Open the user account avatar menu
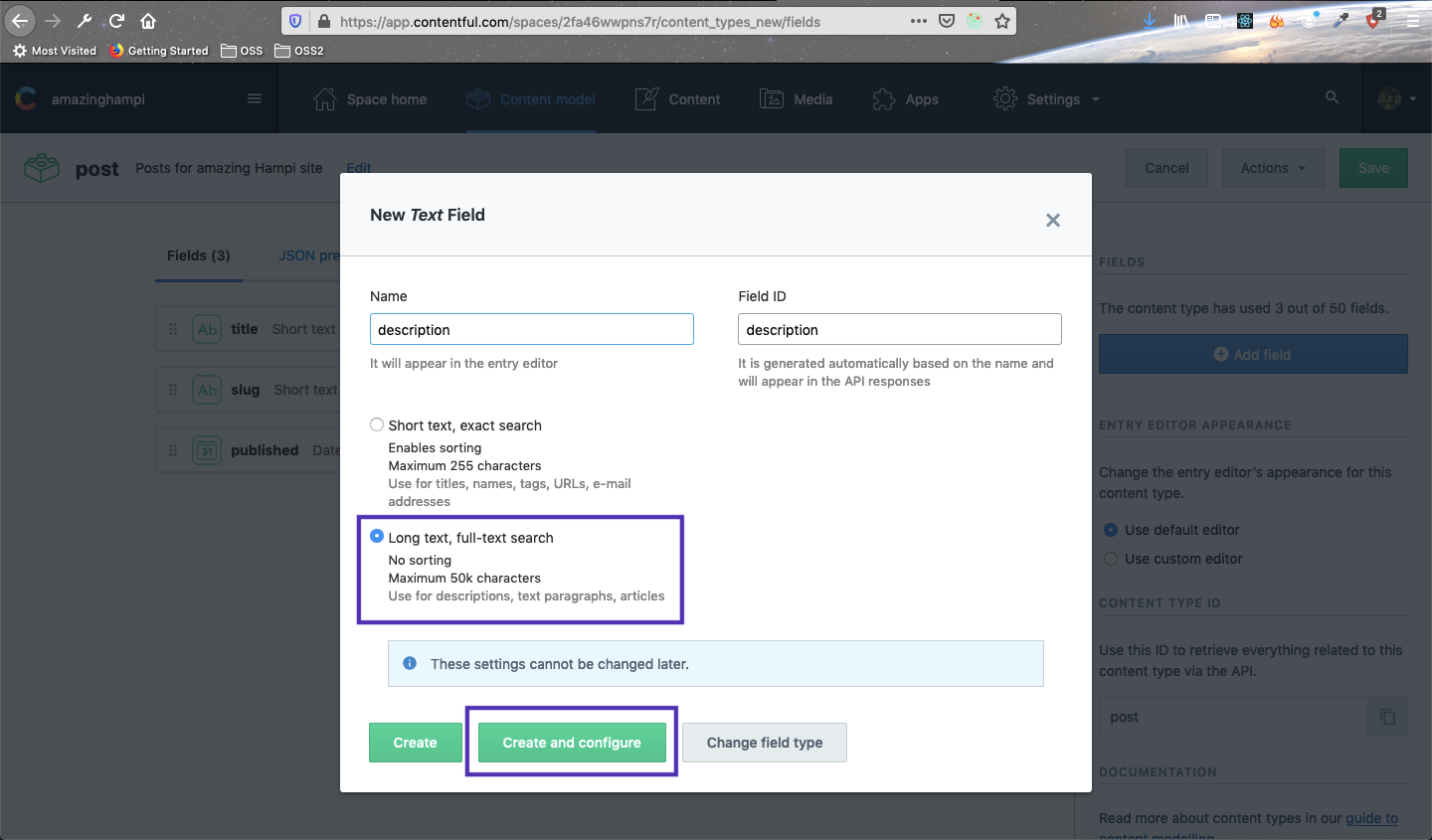Screen dimensions: 1432x840 coord(1396,98)
